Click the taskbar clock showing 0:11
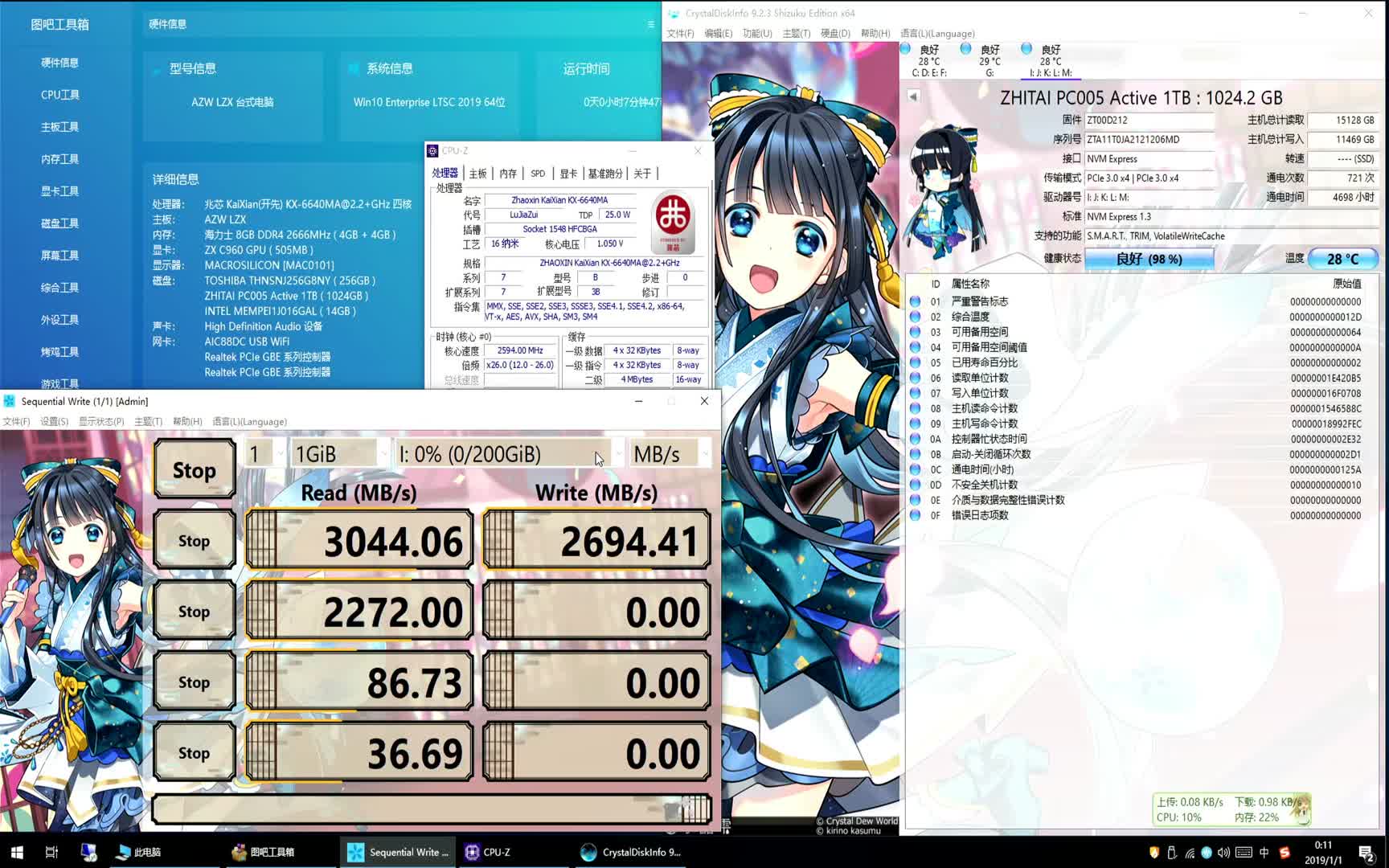 (1323, 852)
